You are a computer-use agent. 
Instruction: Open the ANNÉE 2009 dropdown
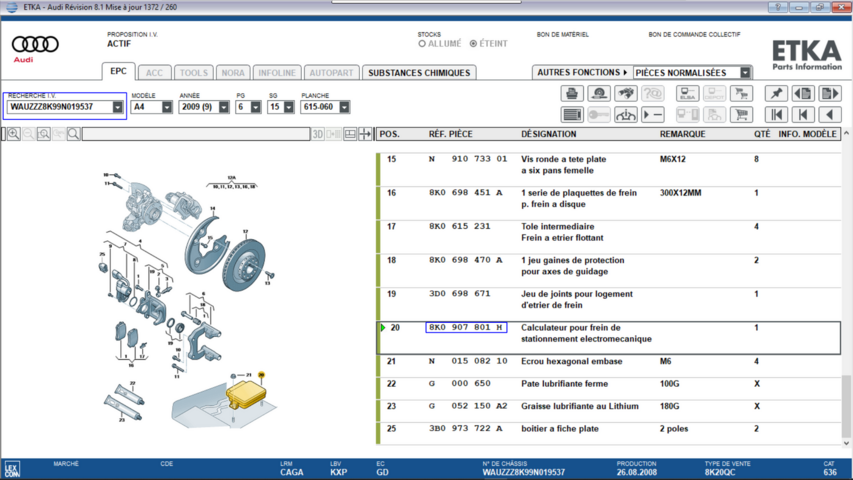224,107
